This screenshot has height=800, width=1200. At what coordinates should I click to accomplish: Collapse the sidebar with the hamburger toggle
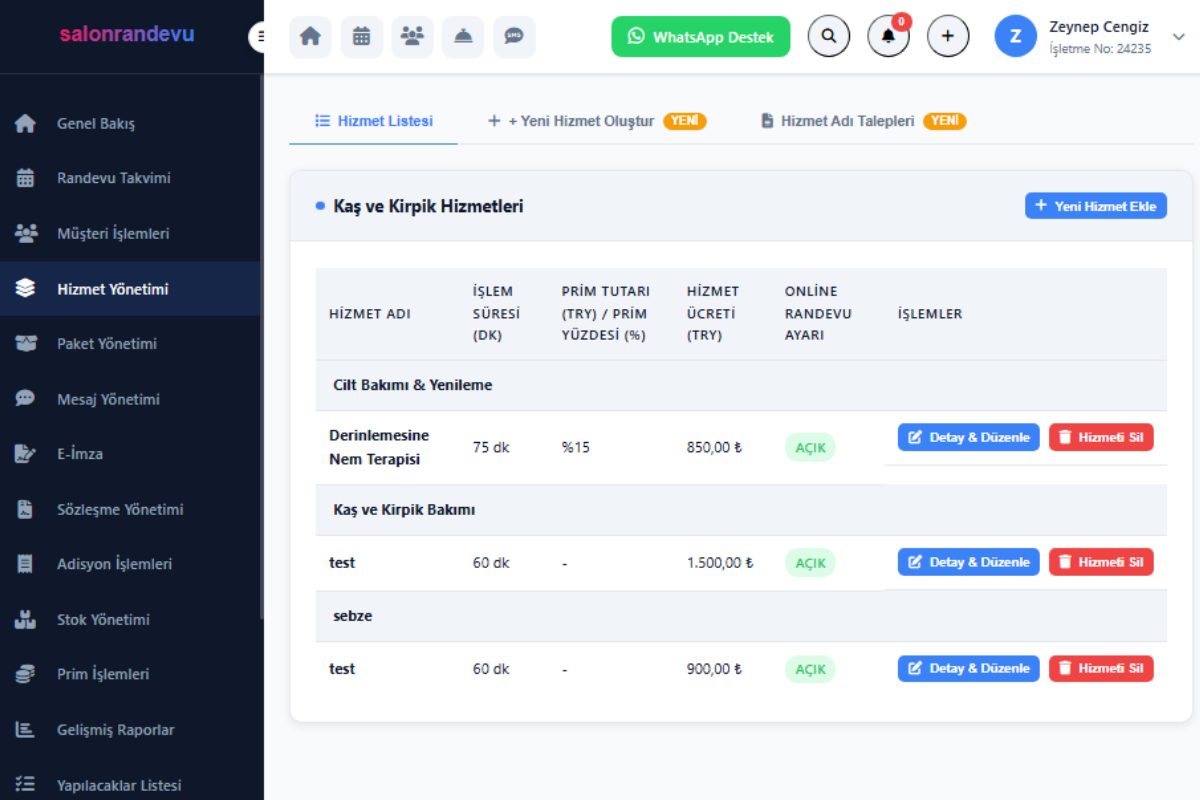click(x=260, y=37)
